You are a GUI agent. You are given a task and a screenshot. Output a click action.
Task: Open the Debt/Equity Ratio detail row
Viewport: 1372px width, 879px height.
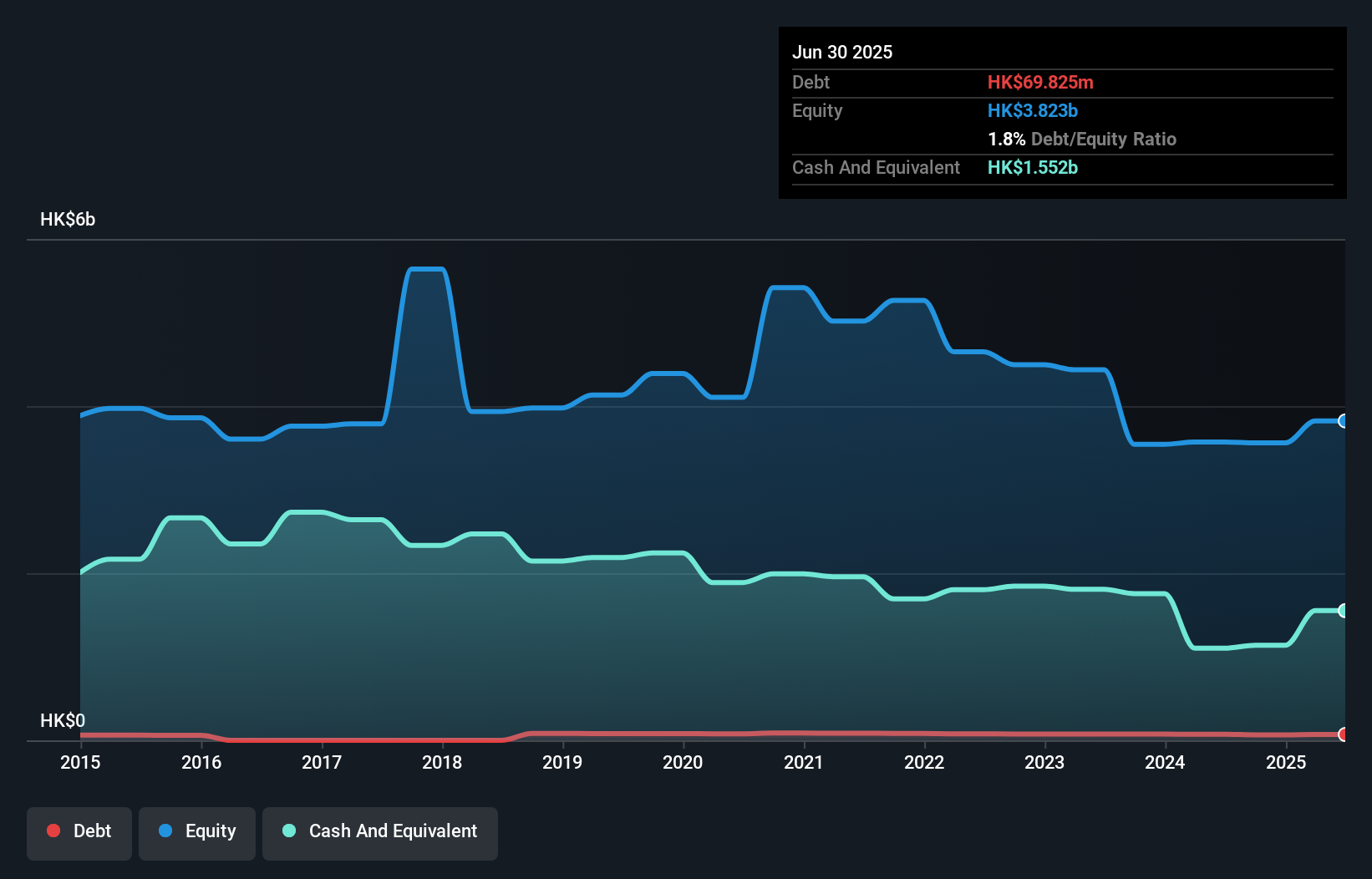1082,139
